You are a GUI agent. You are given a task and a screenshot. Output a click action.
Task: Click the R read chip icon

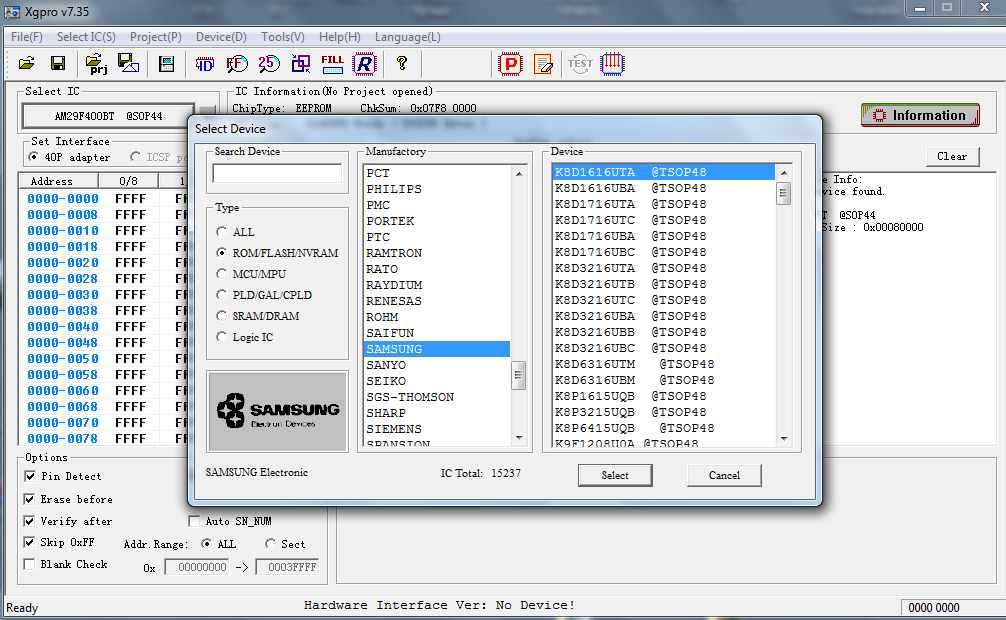[364, 64]
